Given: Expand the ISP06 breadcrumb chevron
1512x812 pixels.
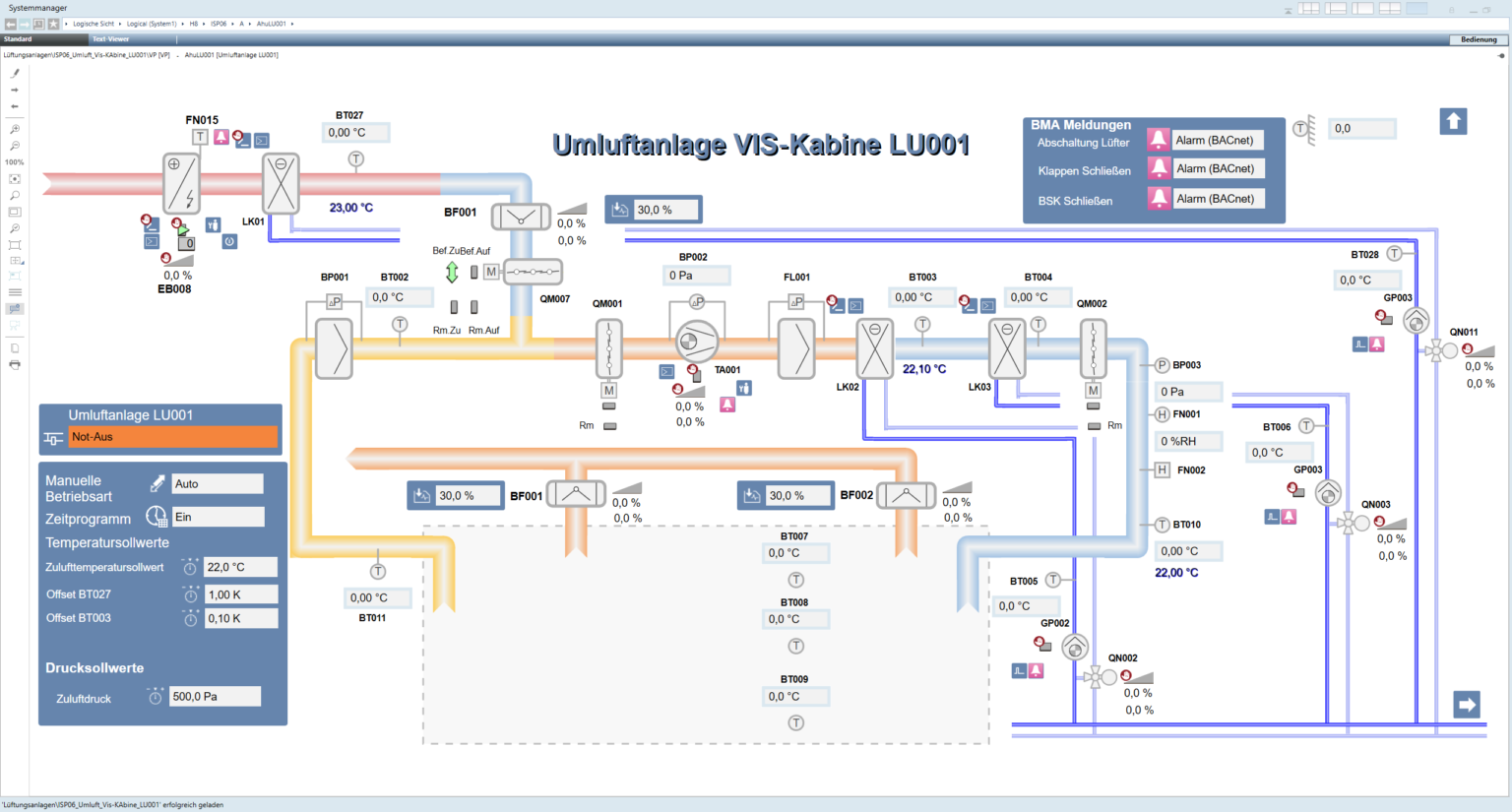Looking at the screenshot, I should (232, 24).
